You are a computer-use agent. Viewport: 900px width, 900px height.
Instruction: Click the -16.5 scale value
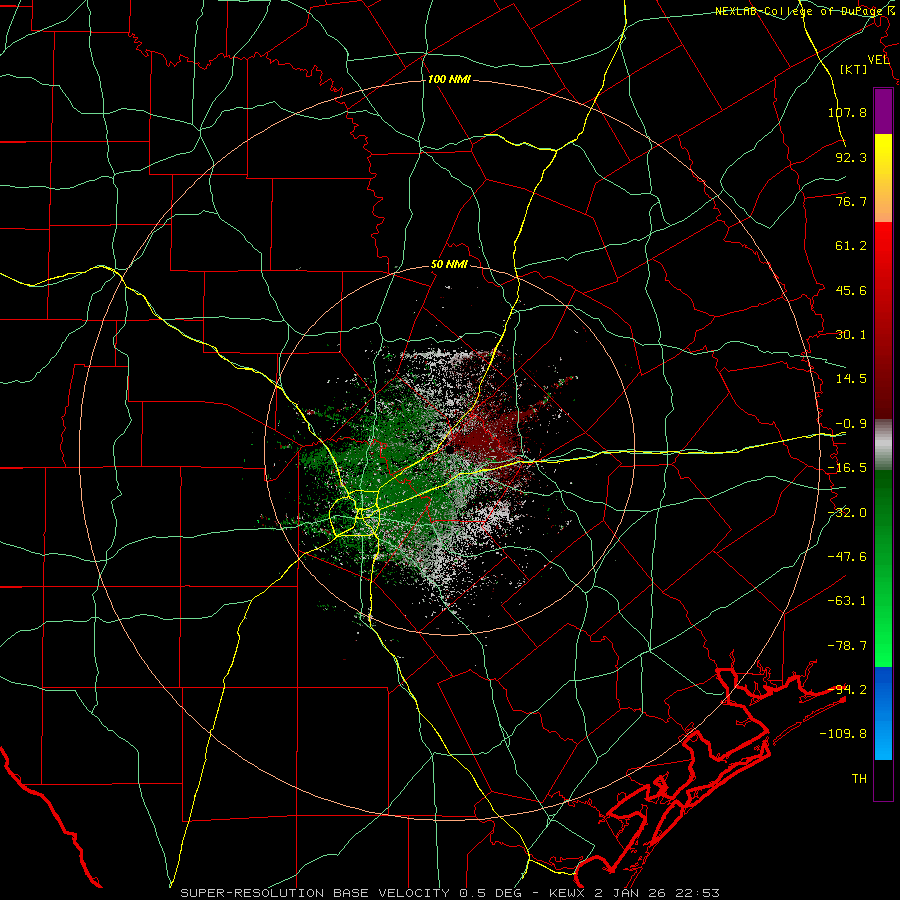point(847,468)
